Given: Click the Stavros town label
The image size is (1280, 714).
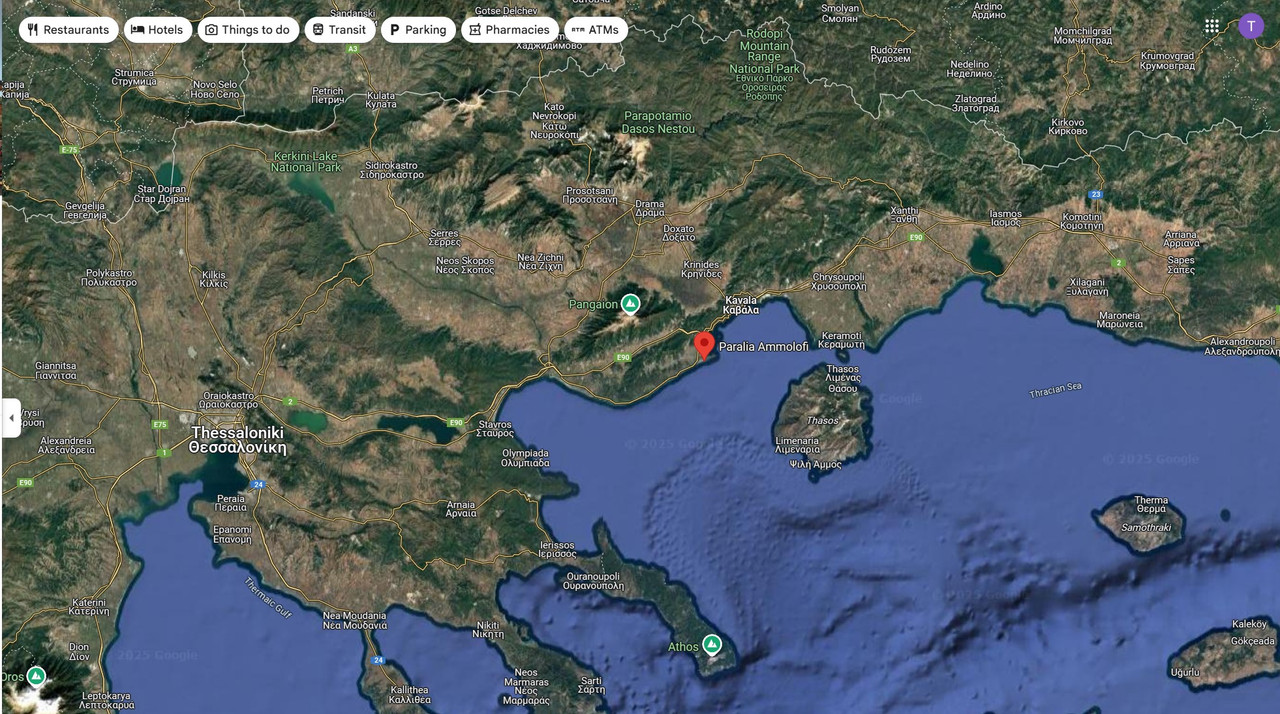Looking at the screenshot, I should pos(495,428).
